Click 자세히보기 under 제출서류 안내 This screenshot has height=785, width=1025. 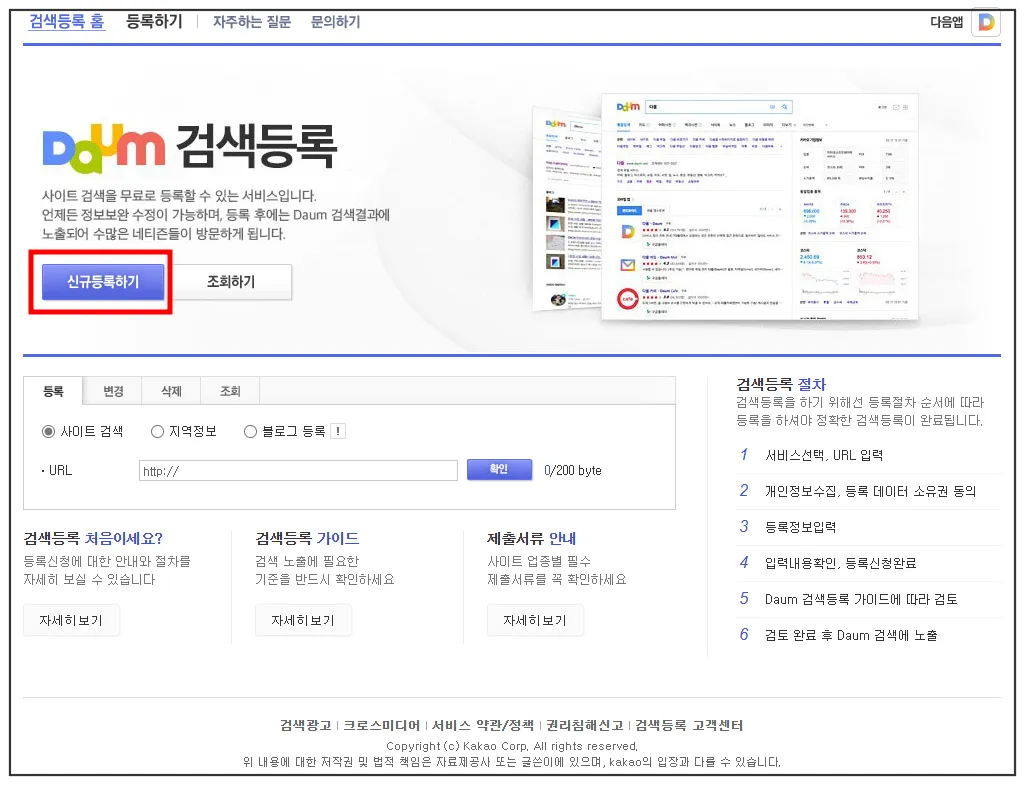click(535, 620)
